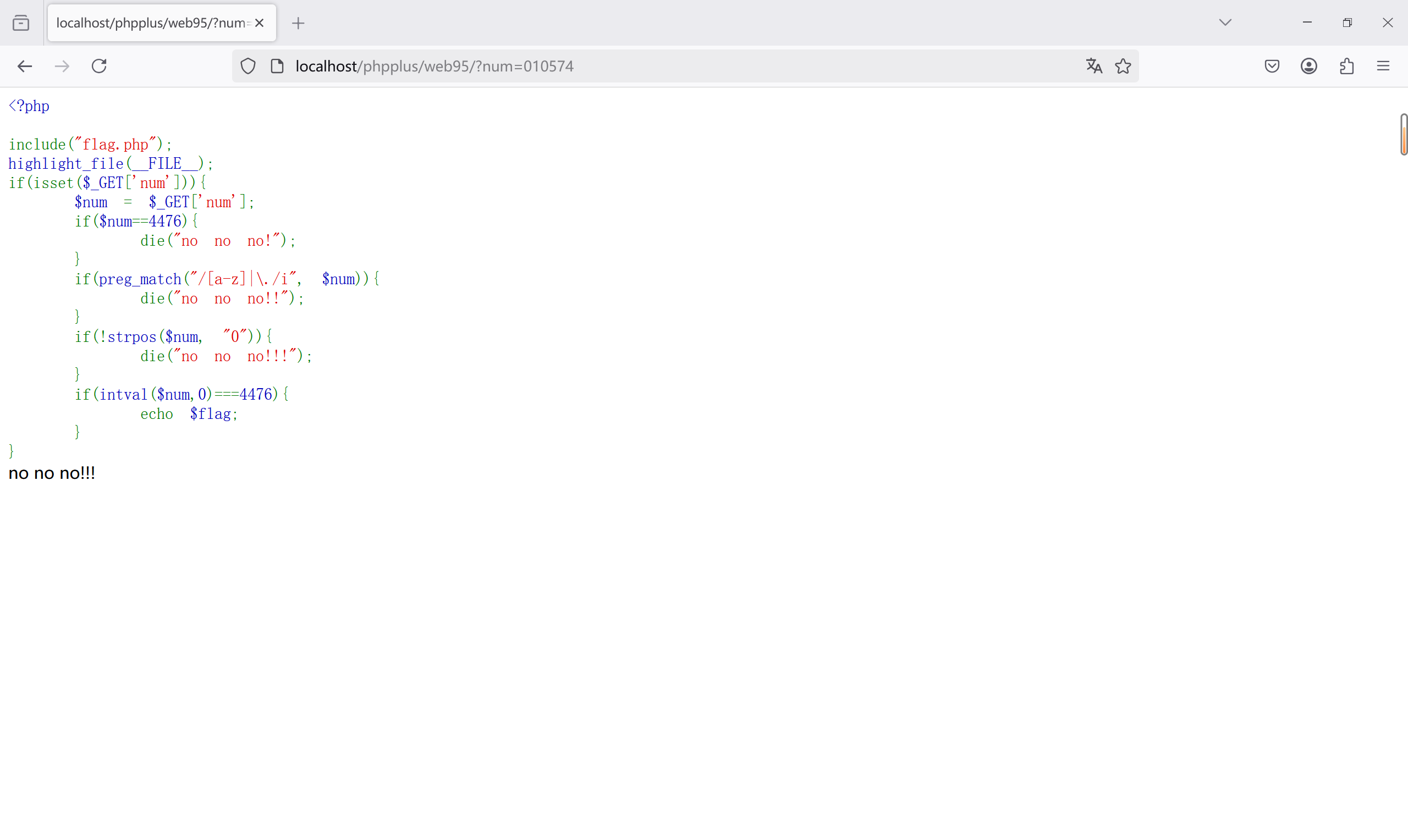This screenshot has width=1408, height=840.
Task: Open the Firefox View icon
Action: (21, 23)
